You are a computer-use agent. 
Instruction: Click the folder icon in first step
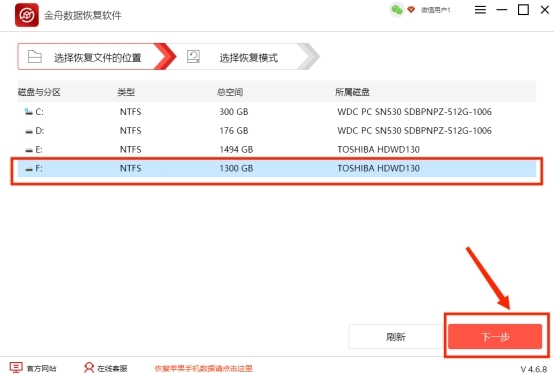tap(35, 57)
